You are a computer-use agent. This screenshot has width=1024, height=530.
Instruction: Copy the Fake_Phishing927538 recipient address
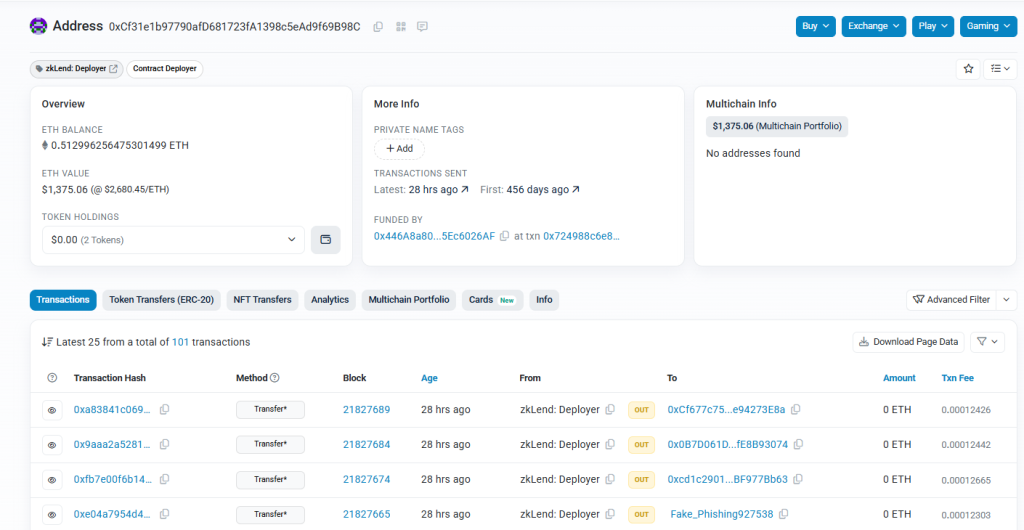pos(784,514)
